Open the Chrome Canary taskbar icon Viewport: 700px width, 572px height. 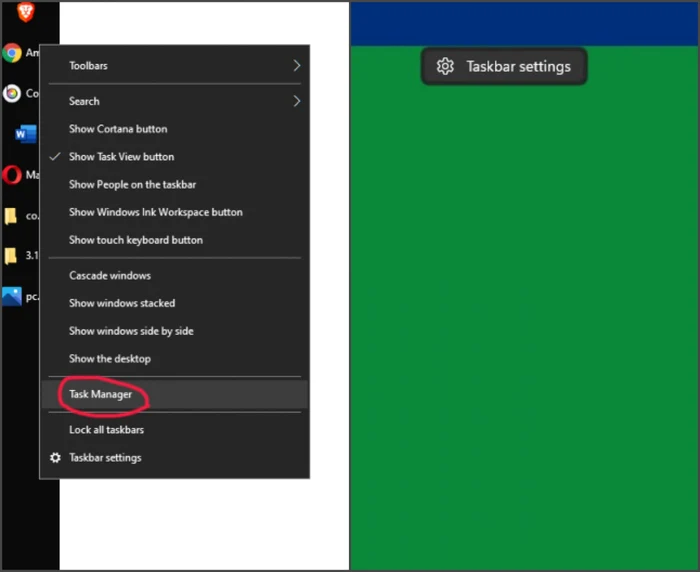[x=12, y=93]
